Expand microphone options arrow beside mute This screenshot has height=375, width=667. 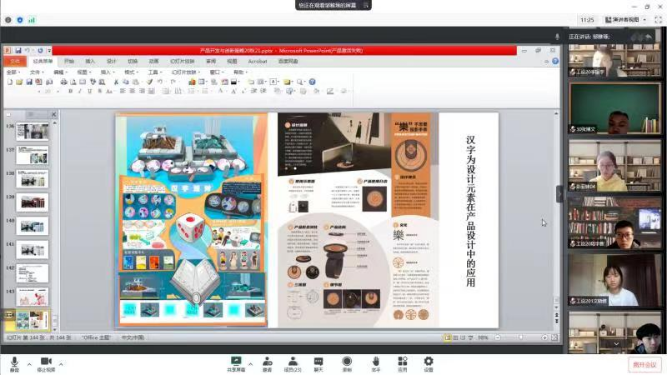pyautogui.click(x=29, y=364)
